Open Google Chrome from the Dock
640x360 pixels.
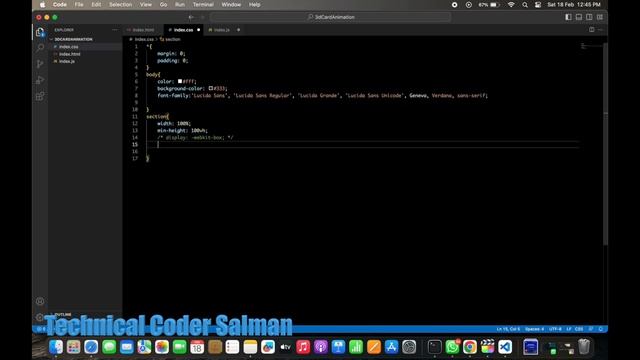(x=470, y=347)
